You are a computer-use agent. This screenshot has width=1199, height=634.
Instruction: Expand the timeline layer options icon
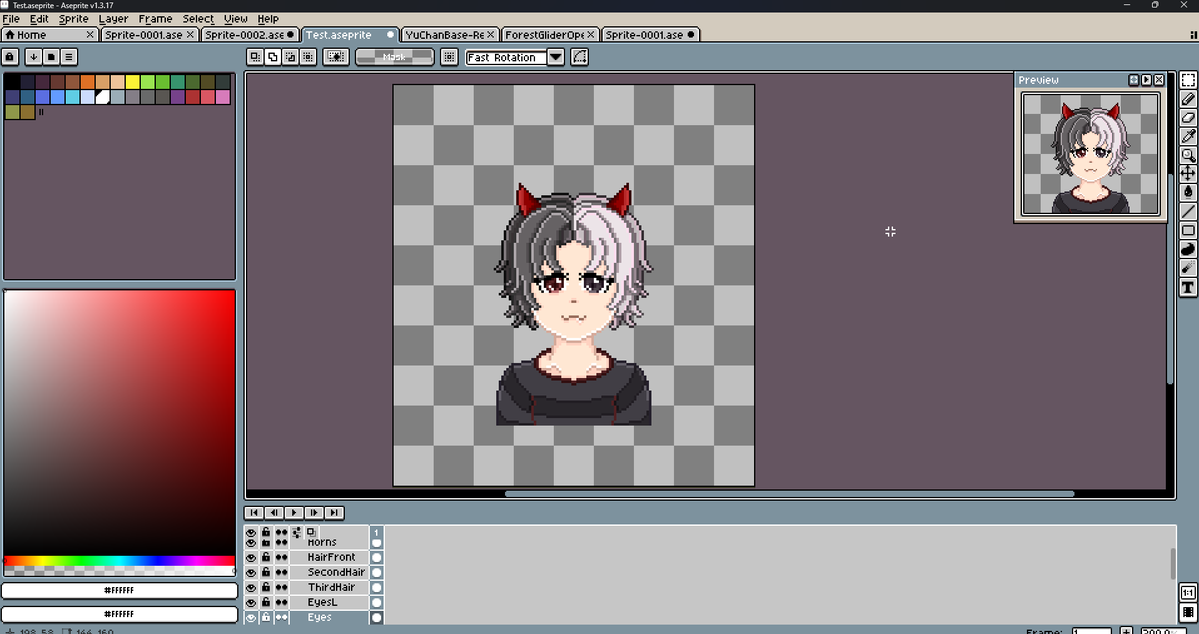(296, 533)
